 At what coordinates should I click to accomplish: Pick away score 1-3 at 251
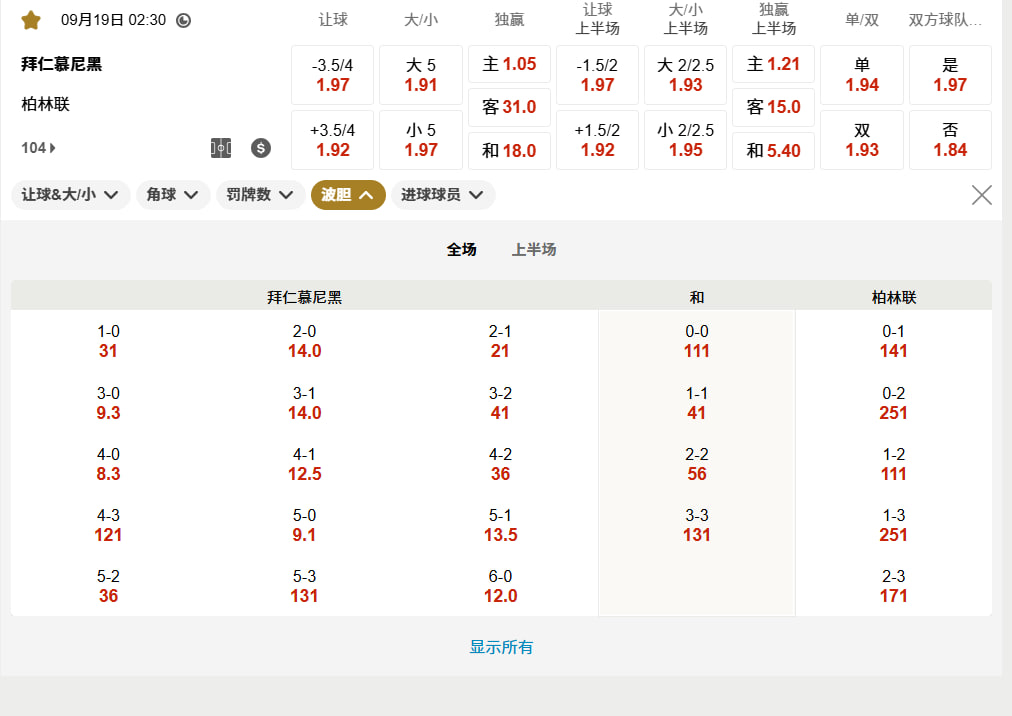coord(894,525)
